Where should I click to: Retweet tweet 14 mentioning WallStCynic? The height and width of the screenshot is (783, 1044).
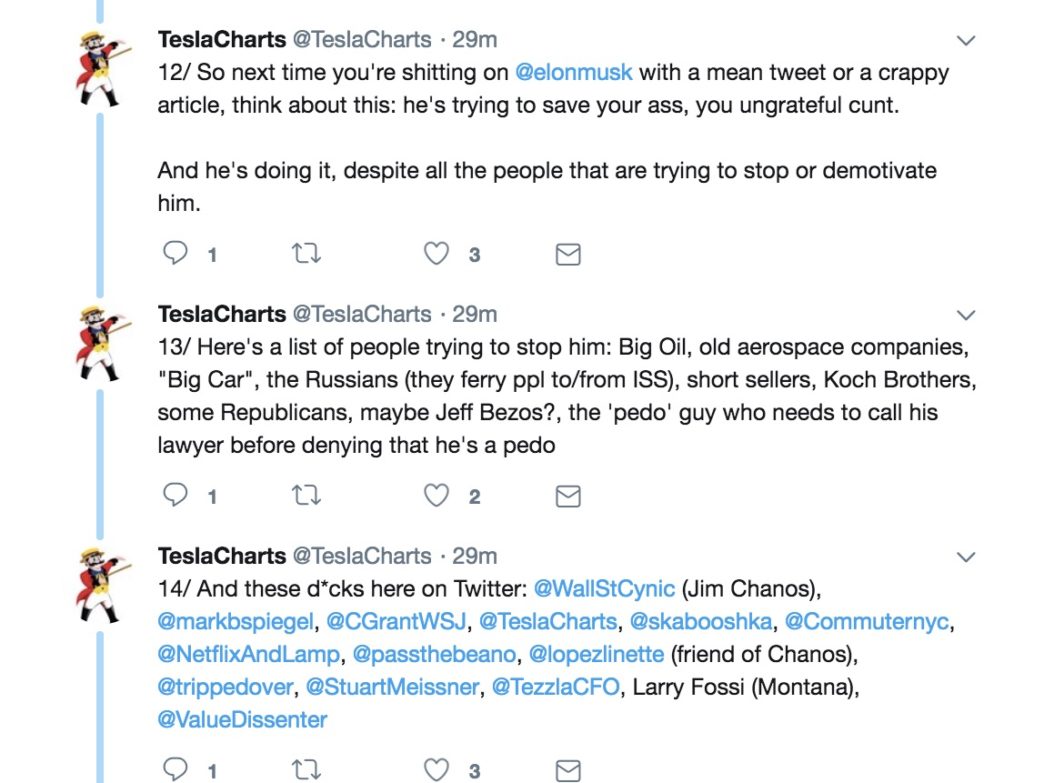click(307, 770)
